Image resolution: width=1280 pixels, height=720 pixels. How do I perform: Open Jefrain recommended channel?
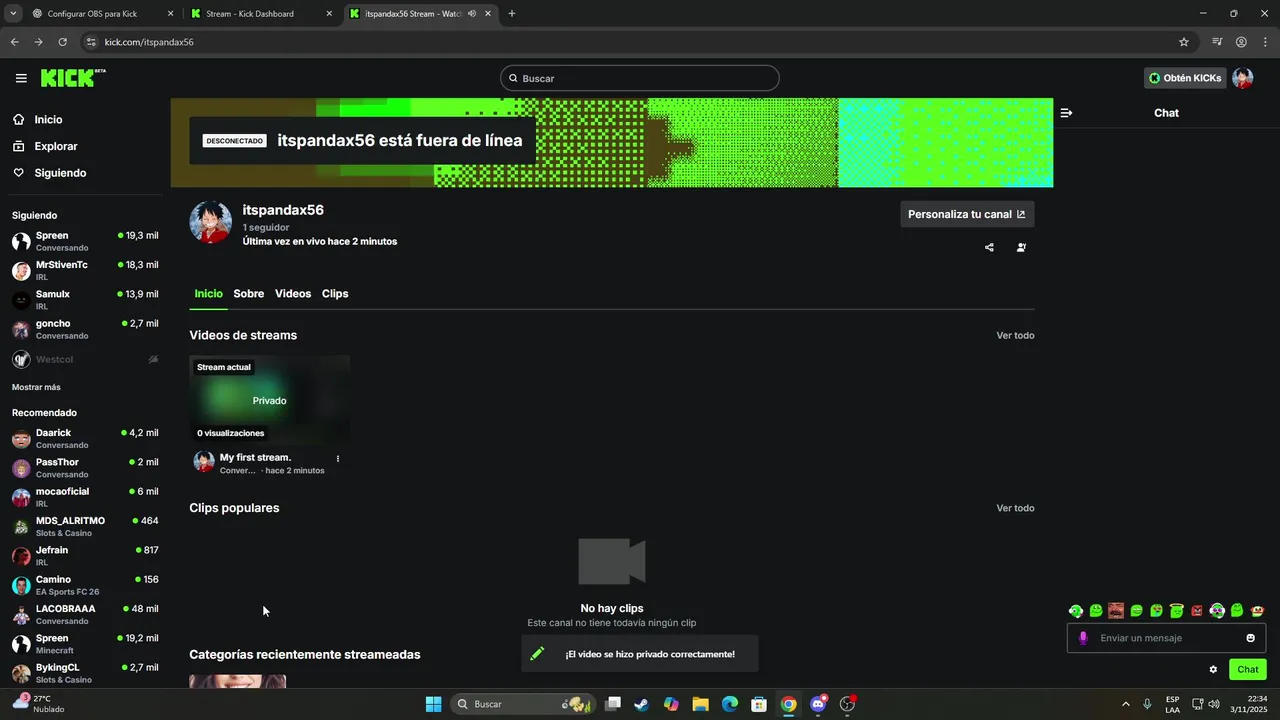tap(85, 556)
